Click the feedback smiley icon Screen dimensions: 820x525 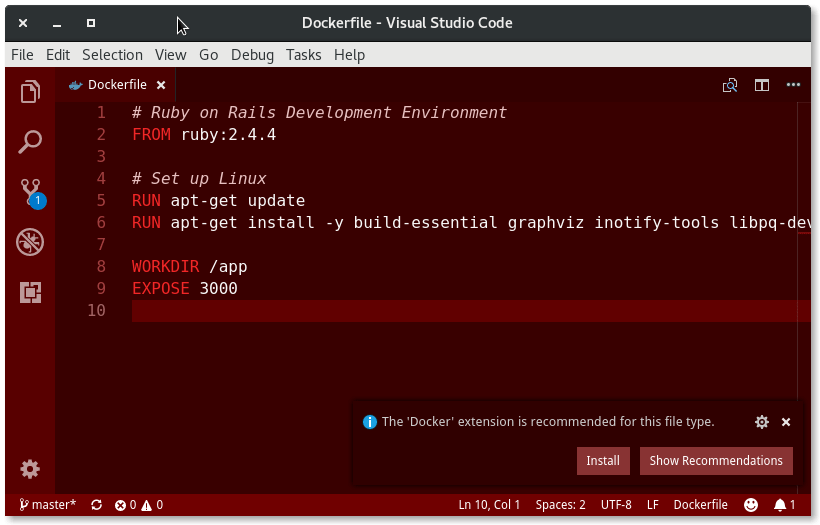coord(751,505)
